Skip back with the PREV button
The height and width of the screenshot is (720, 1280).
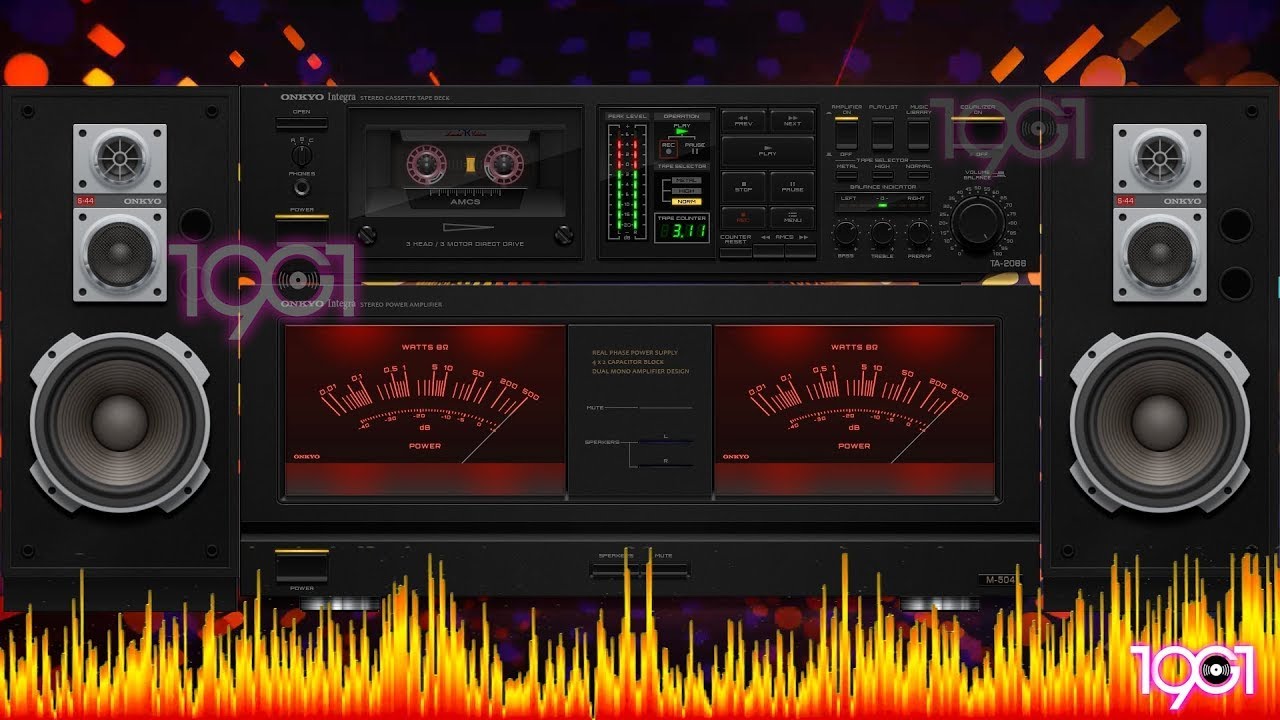(743, 120)
